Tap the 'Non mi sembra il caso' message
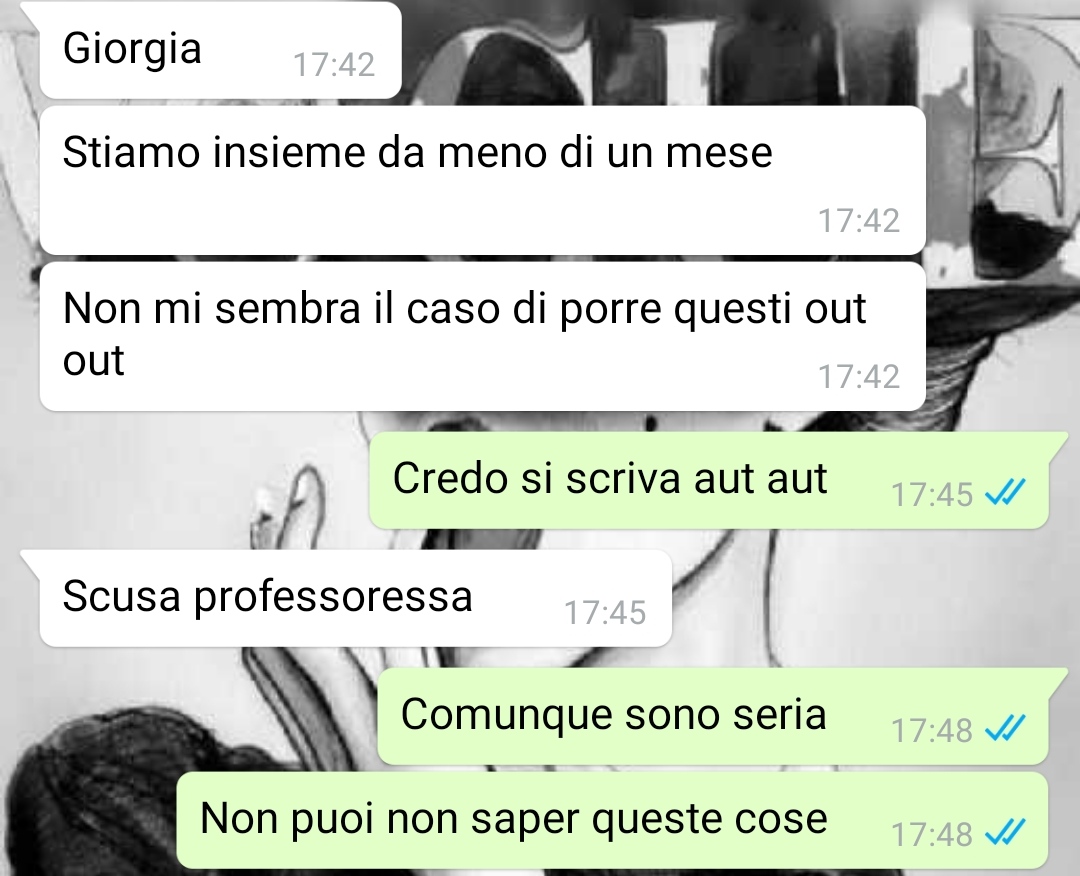This screenshot has height=876, width=1080. pyautogui.click(x=482, y=336)
